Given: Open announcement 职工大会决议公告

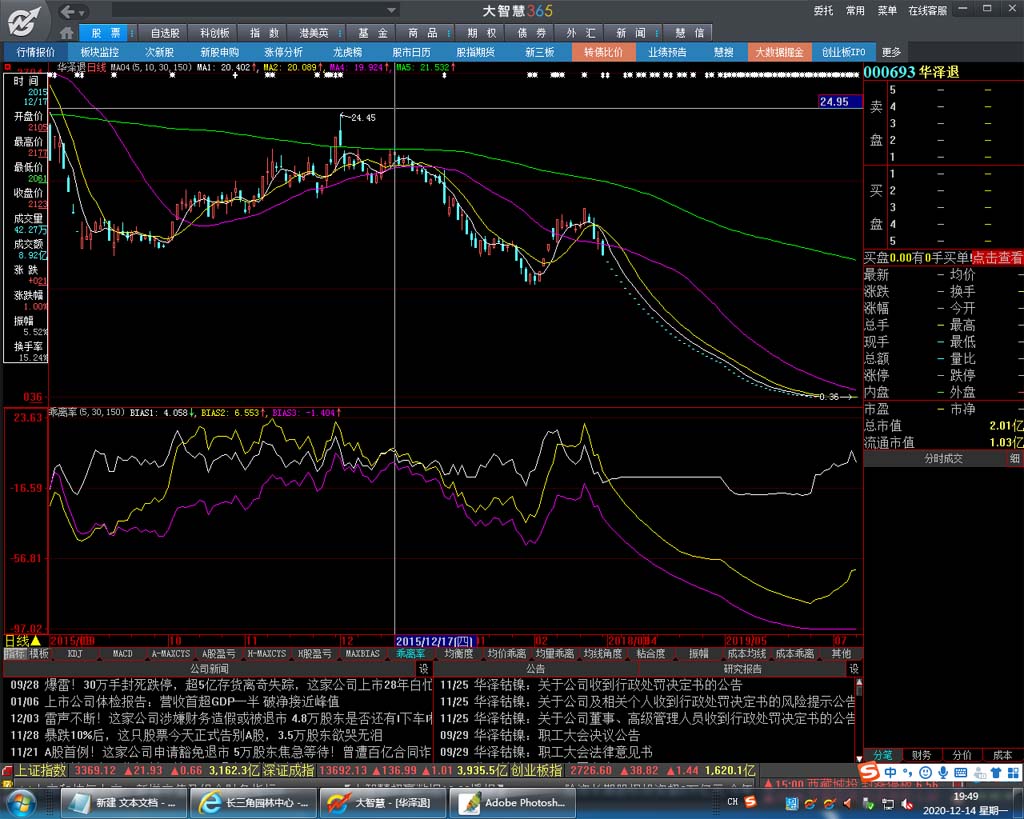Looking at the screenshot, I should [539, 735].
